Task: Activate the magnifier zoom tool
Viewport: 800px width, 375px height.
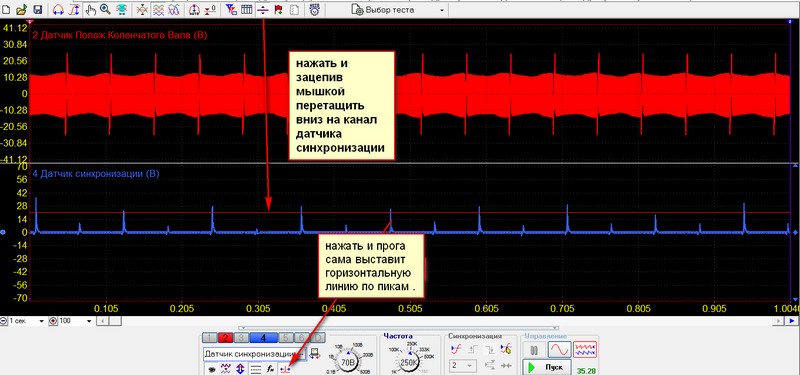Action: pyautogui.click(x=106, y=9)
